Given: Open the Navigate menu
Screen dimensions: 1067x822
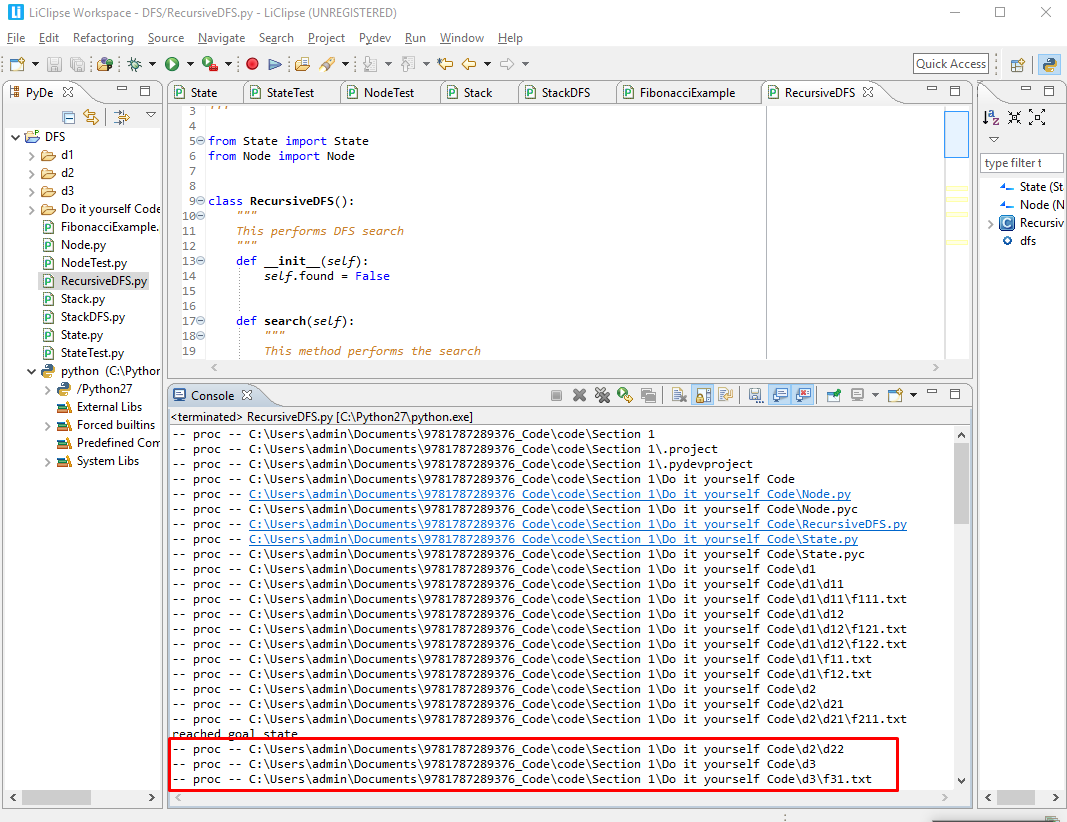Looking at the screenshot, I should pyautogui.click(x=221, y=38).
